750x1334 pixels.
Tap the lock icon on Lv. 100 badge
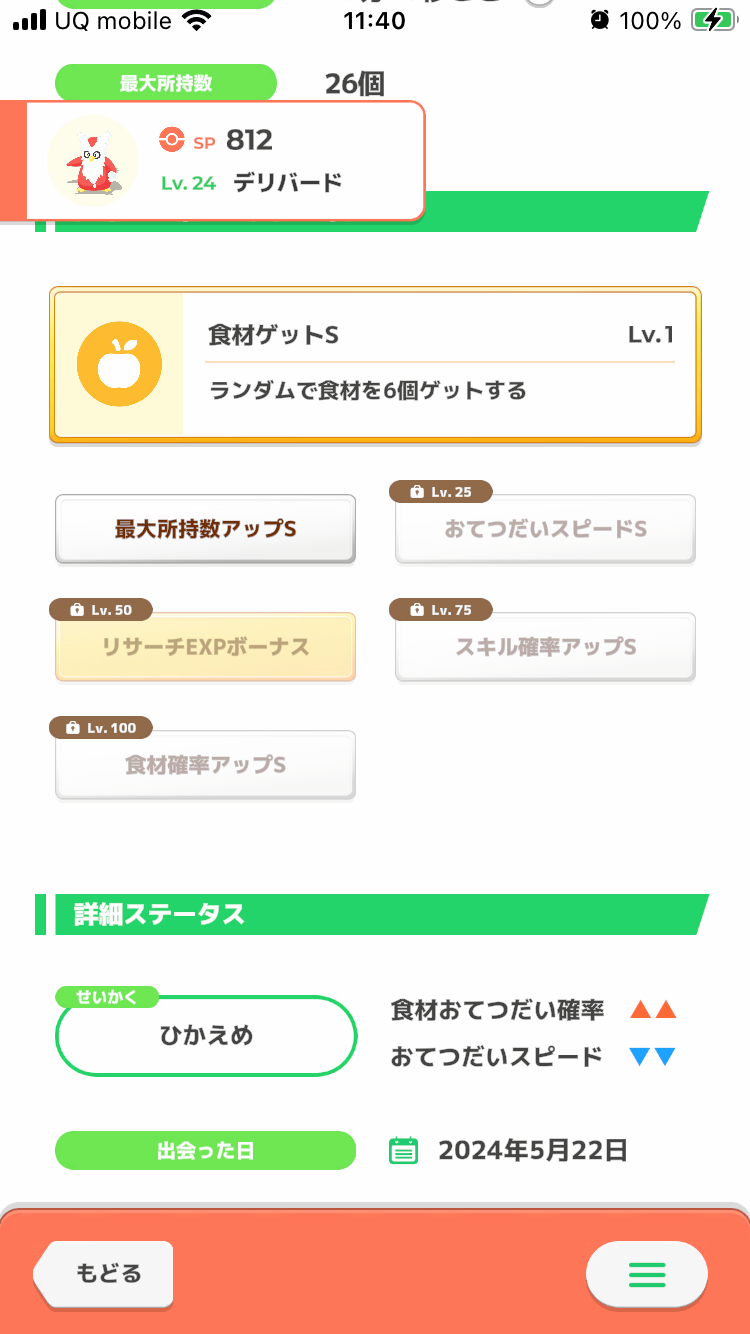[x=73, y=728]
